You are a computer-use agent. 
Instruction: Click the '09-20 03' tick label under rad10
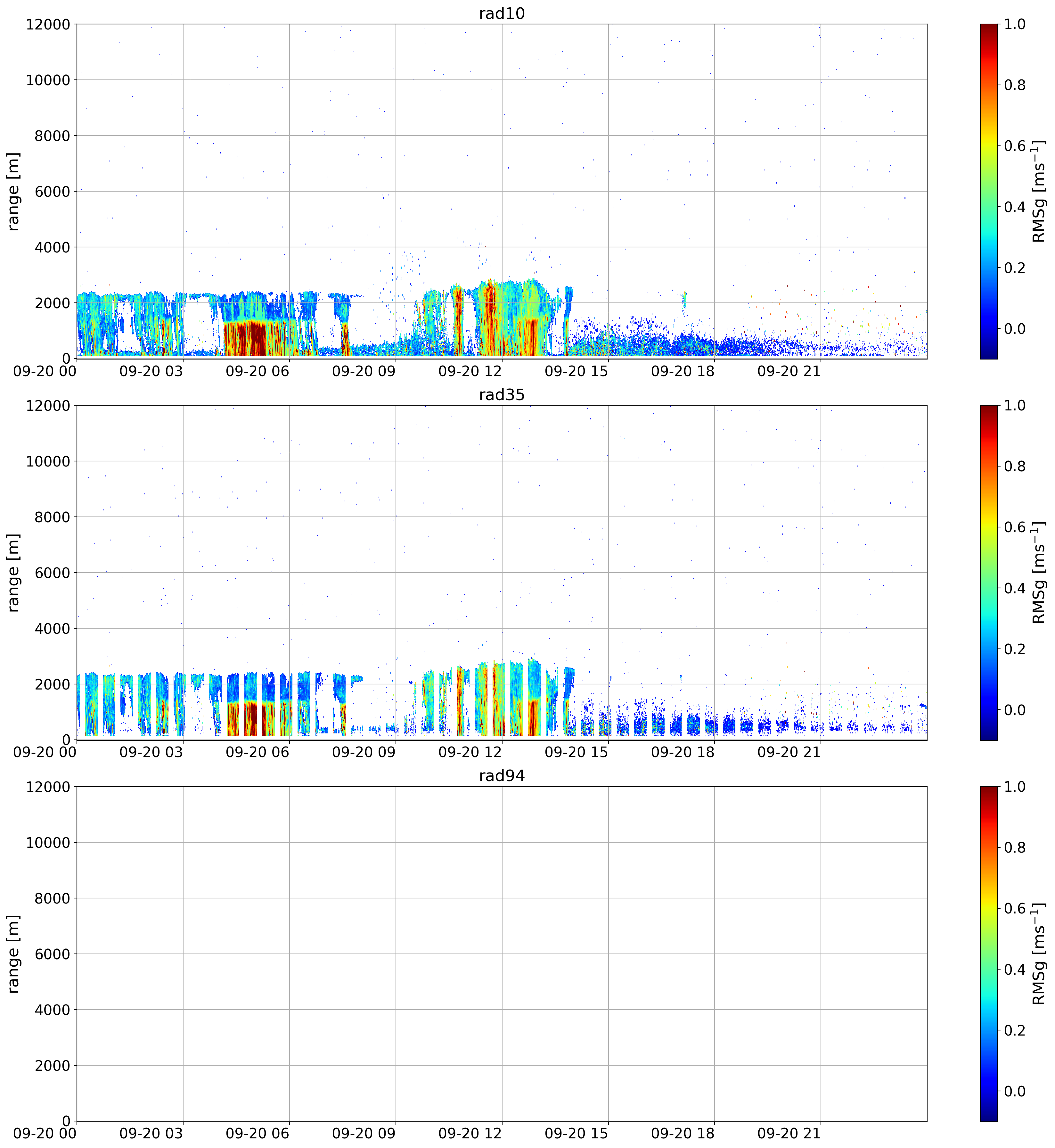pos(151,371)
